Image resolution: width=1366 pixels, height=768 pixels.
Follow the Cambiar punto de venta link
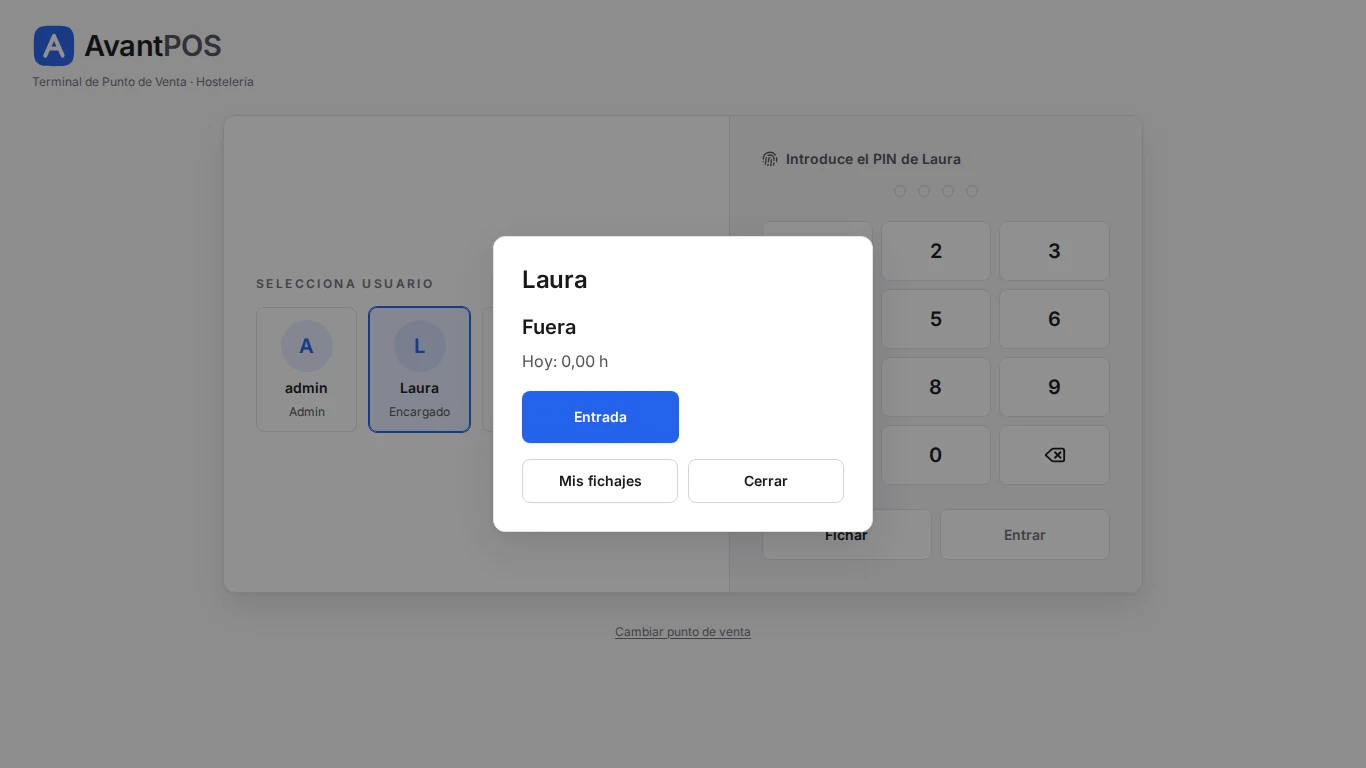tap(683, 632)
